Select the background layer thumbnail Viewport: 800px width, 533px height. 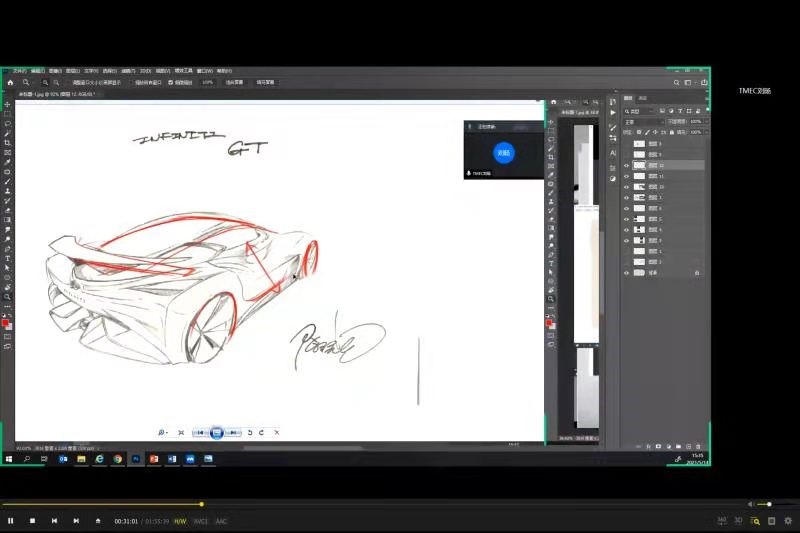(639, 273)
